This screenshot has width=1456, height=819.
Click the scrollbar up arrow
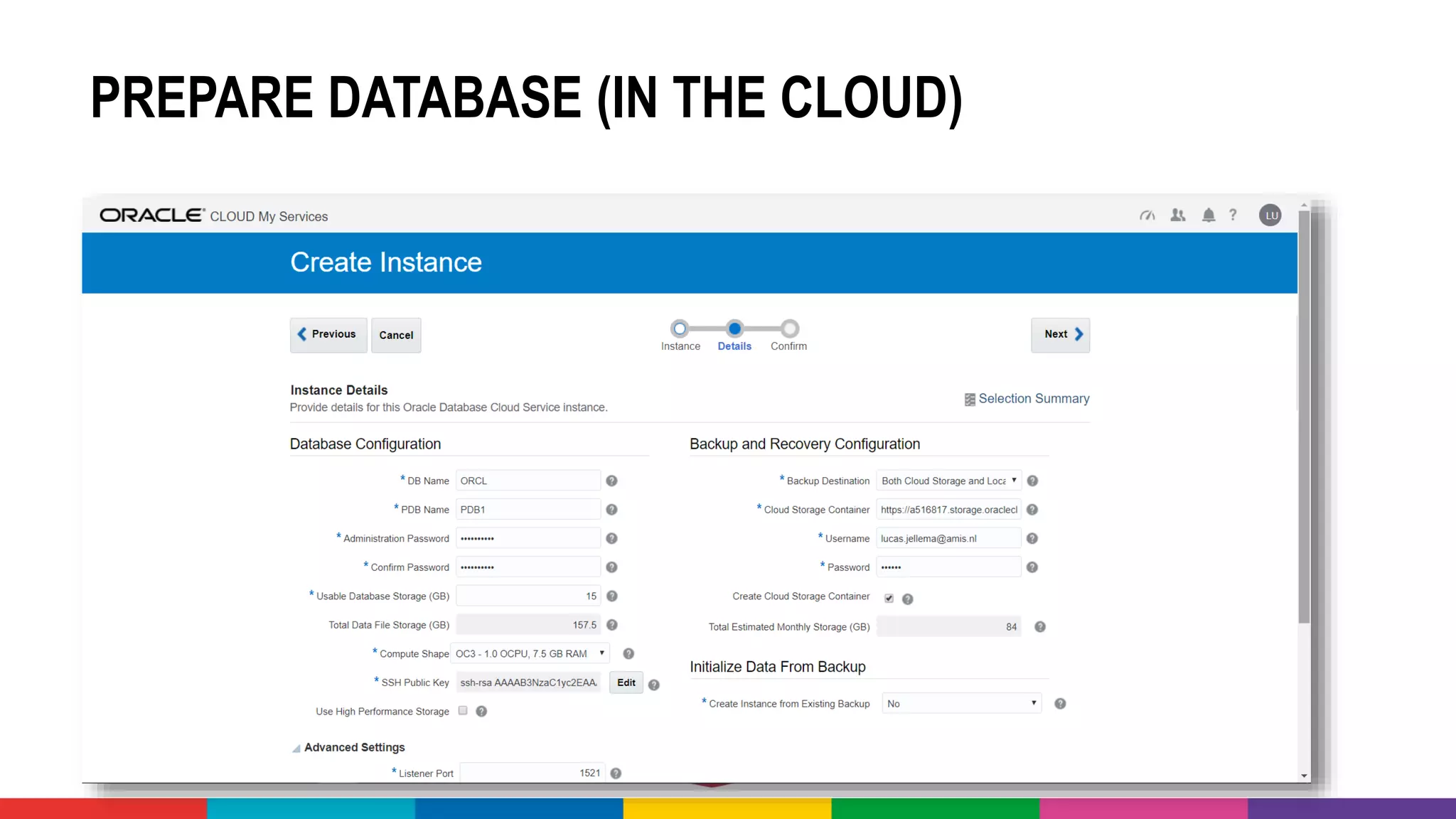tap(1304, 205)
